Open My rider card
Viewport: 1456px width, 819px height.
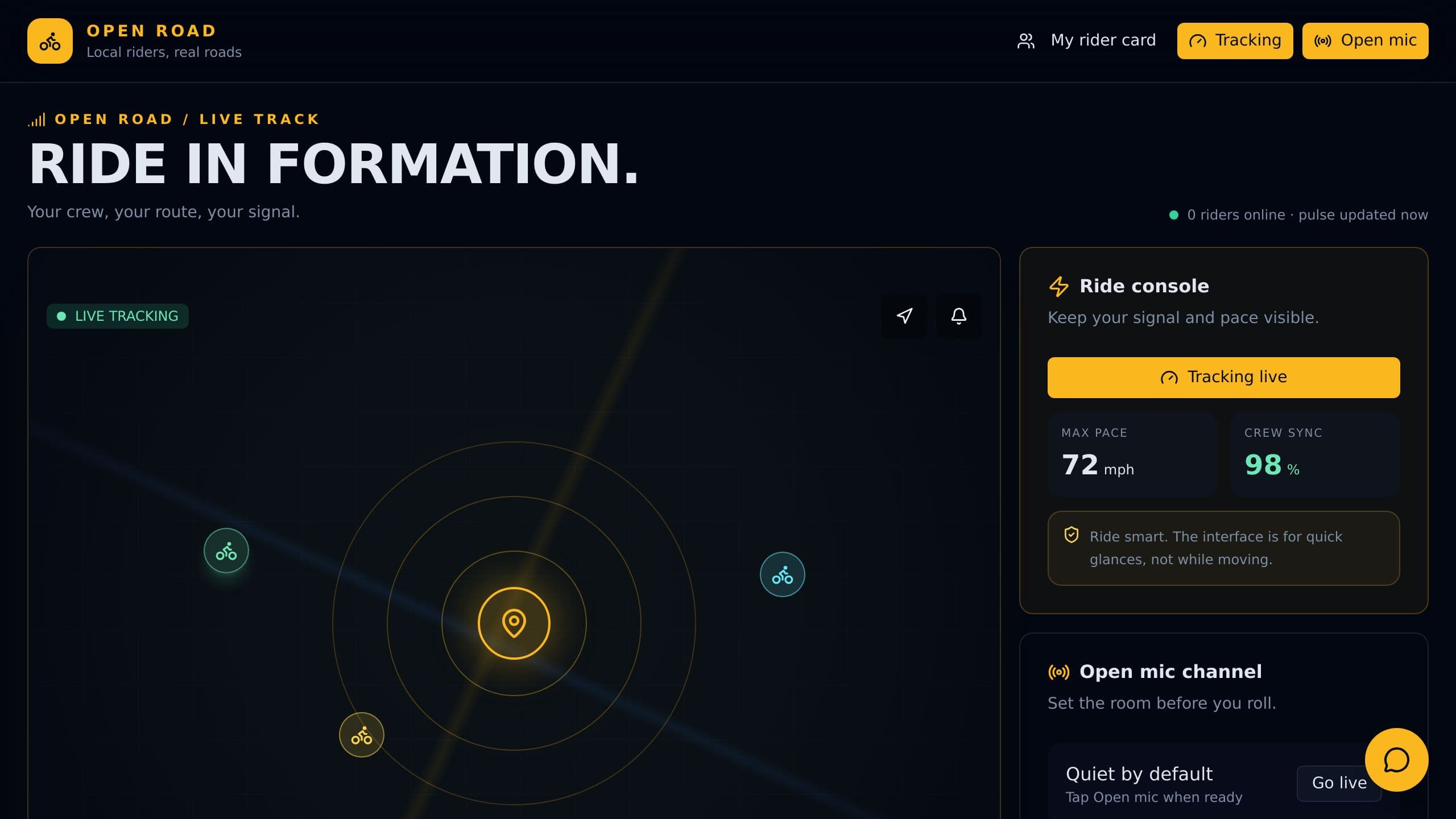1086,40
